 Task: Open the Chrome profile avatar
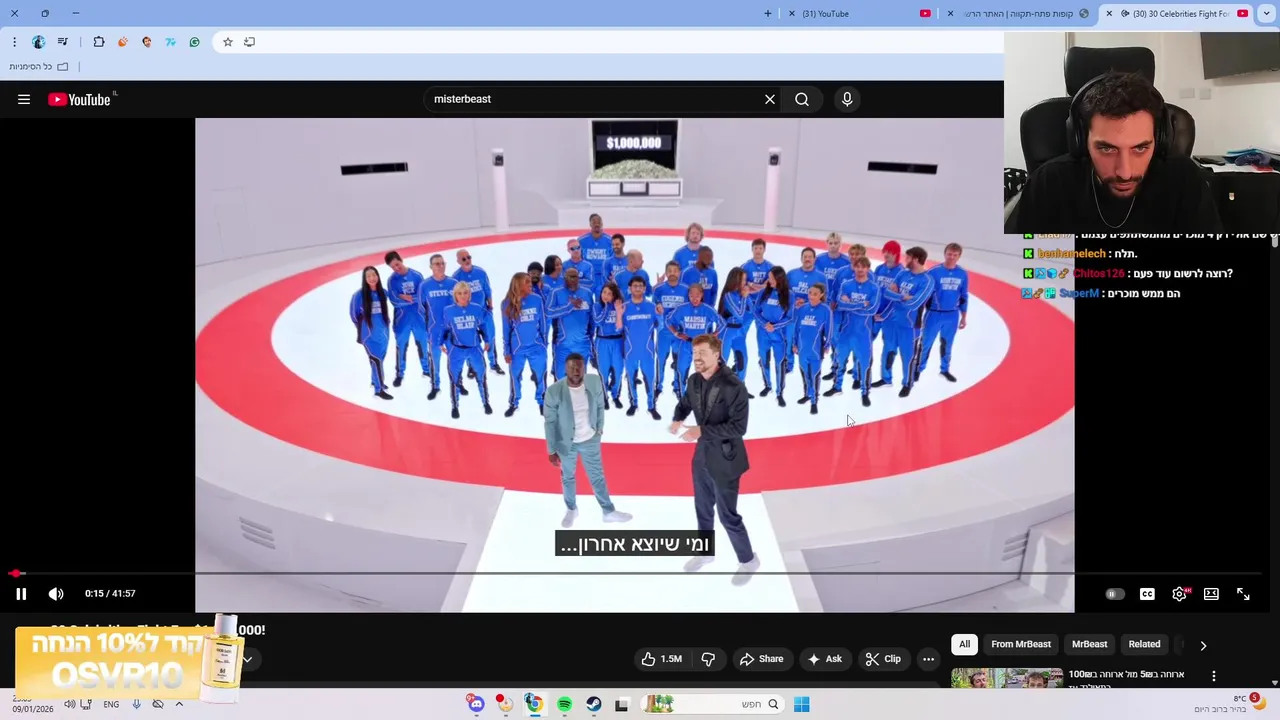coord(38,42)
